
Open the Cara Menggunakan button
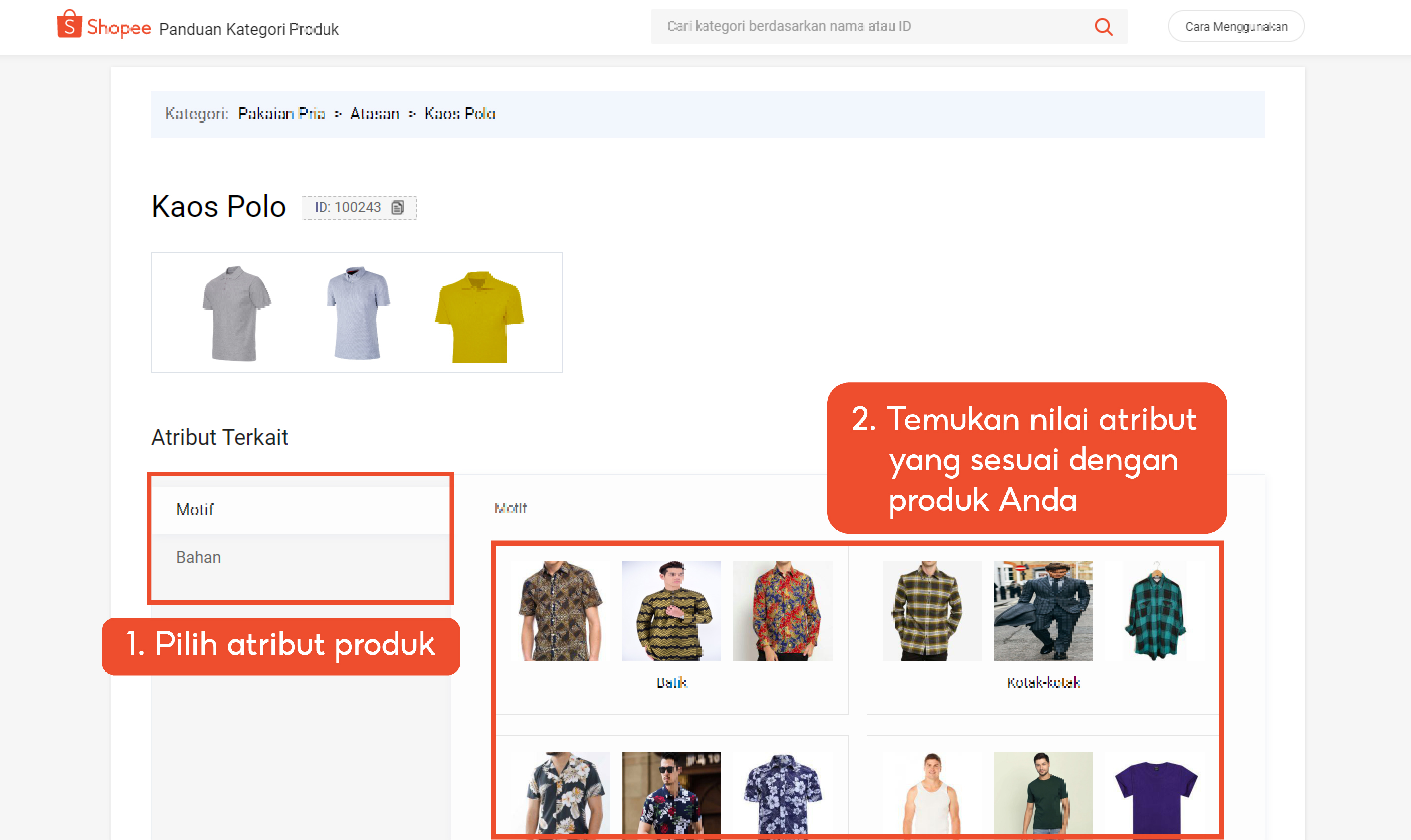(x=1236, y=25)
